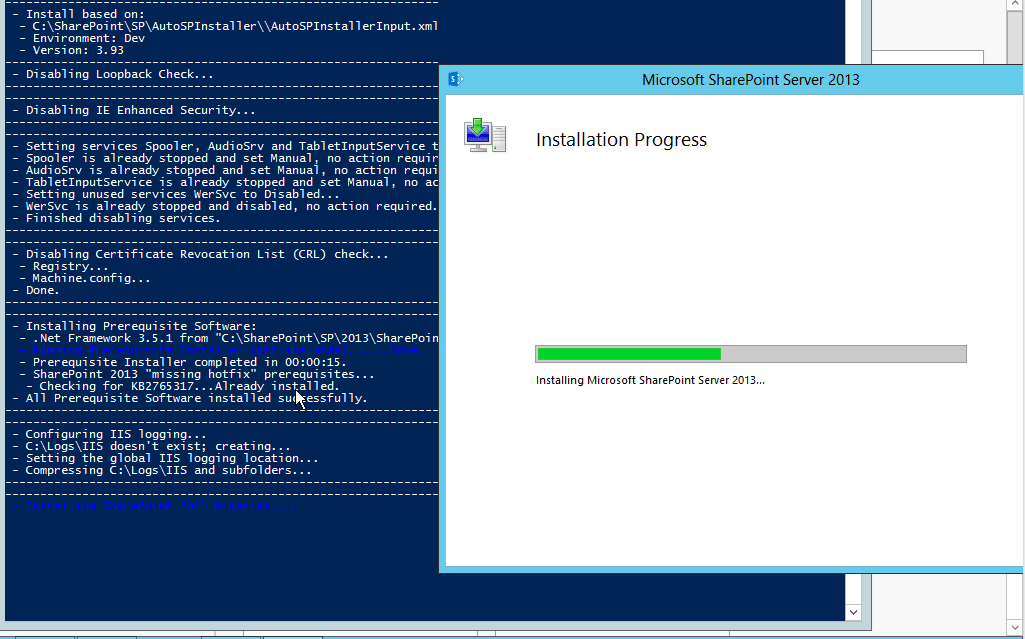
Task: Click 'AudioSrv is already stopped' line
Action: point(226,170)
